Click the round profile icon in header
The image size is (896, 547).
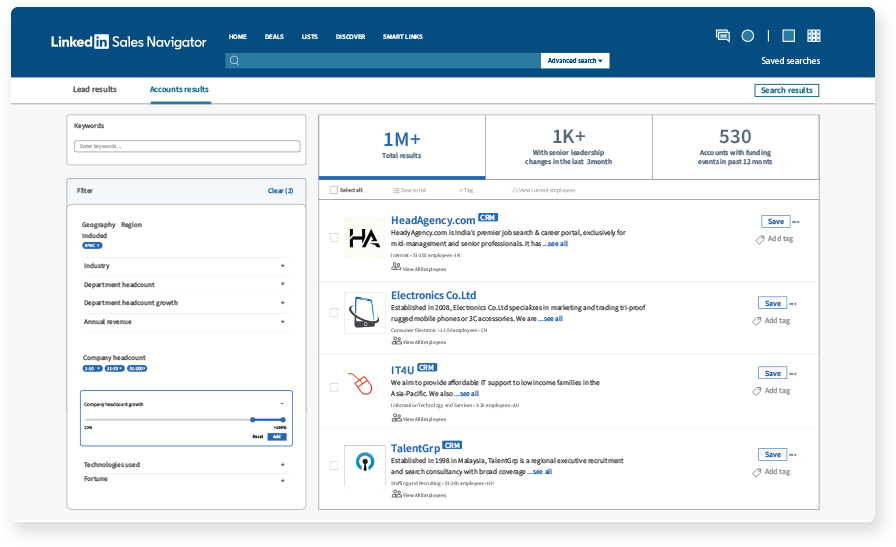pyautogui.click(x=747, y=36)
